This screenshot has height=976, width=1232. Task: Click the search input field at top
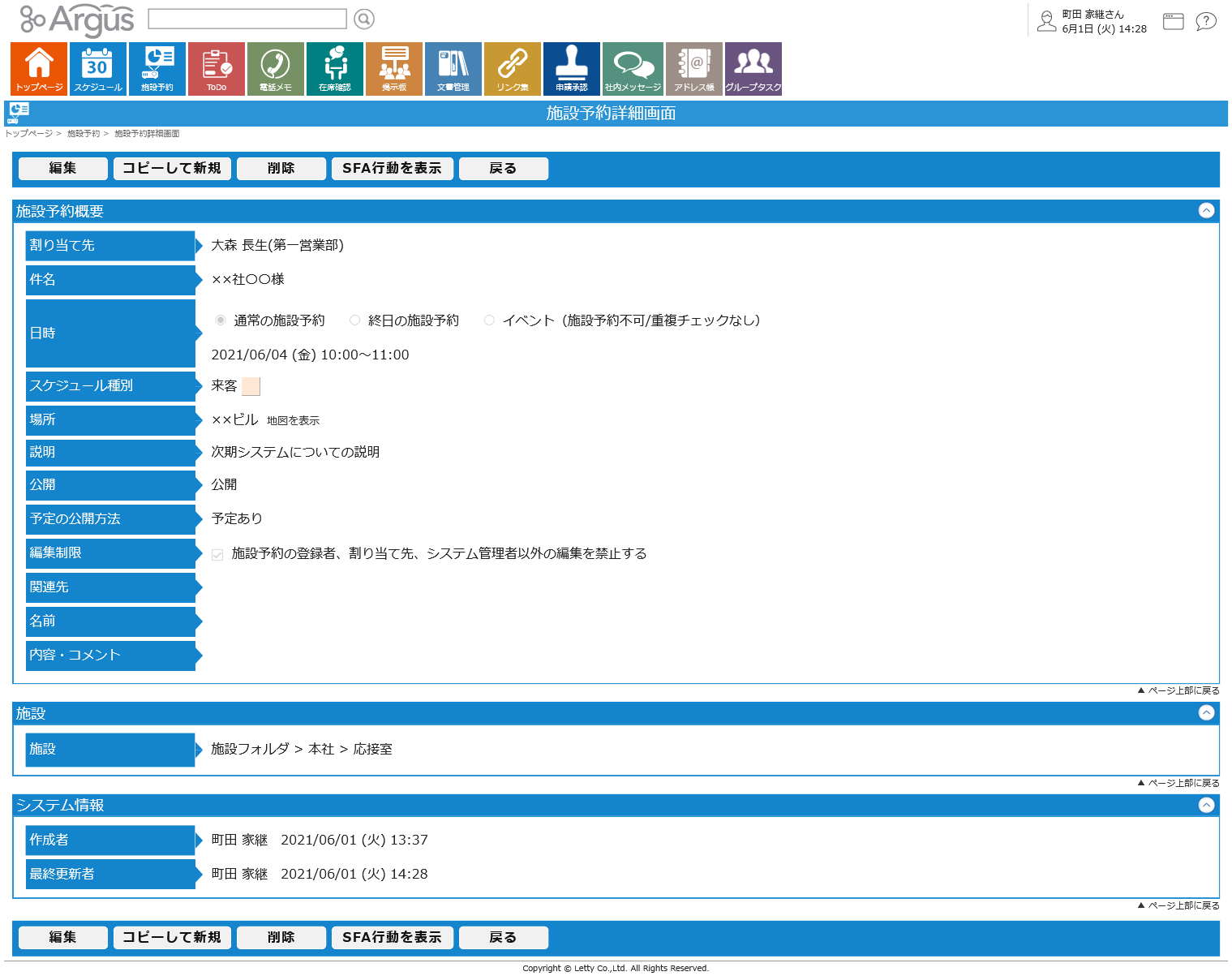click(x=247, y=19)
